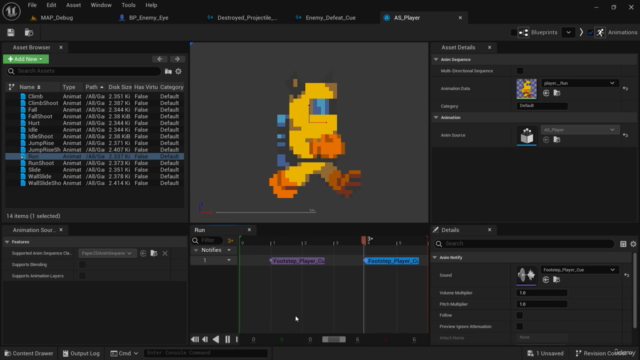Jump to start of Run timeline
The width and height of the screenshot is (640, 360).
195,339
